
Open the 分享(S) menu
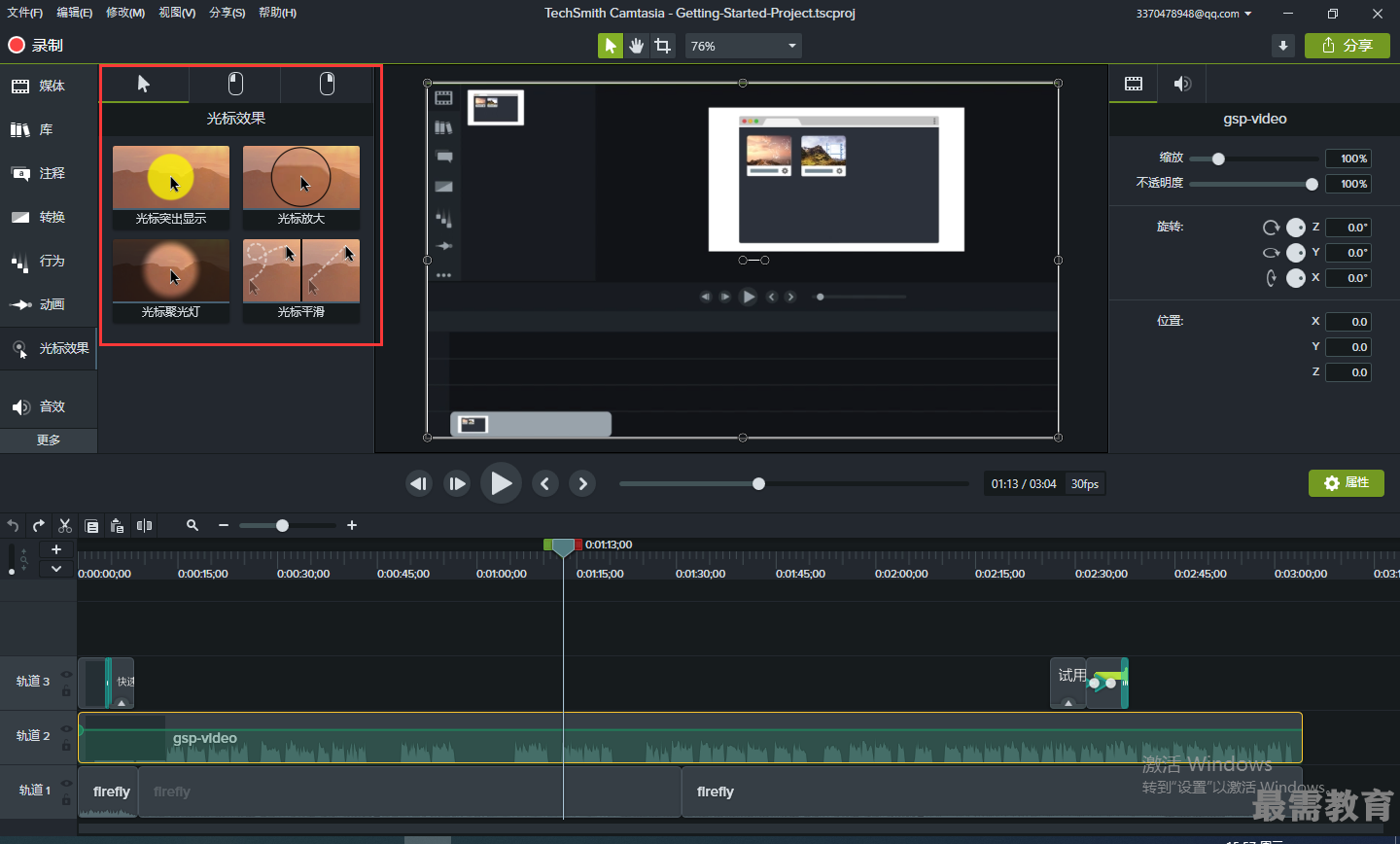point(227,13)
